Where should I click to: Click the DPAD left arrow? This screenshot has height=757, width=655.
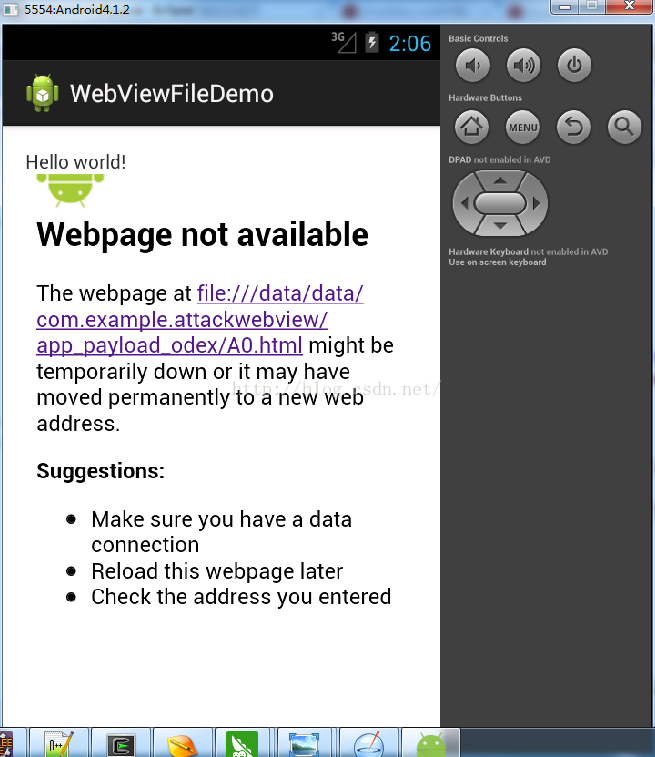click(x=463, y=203)
